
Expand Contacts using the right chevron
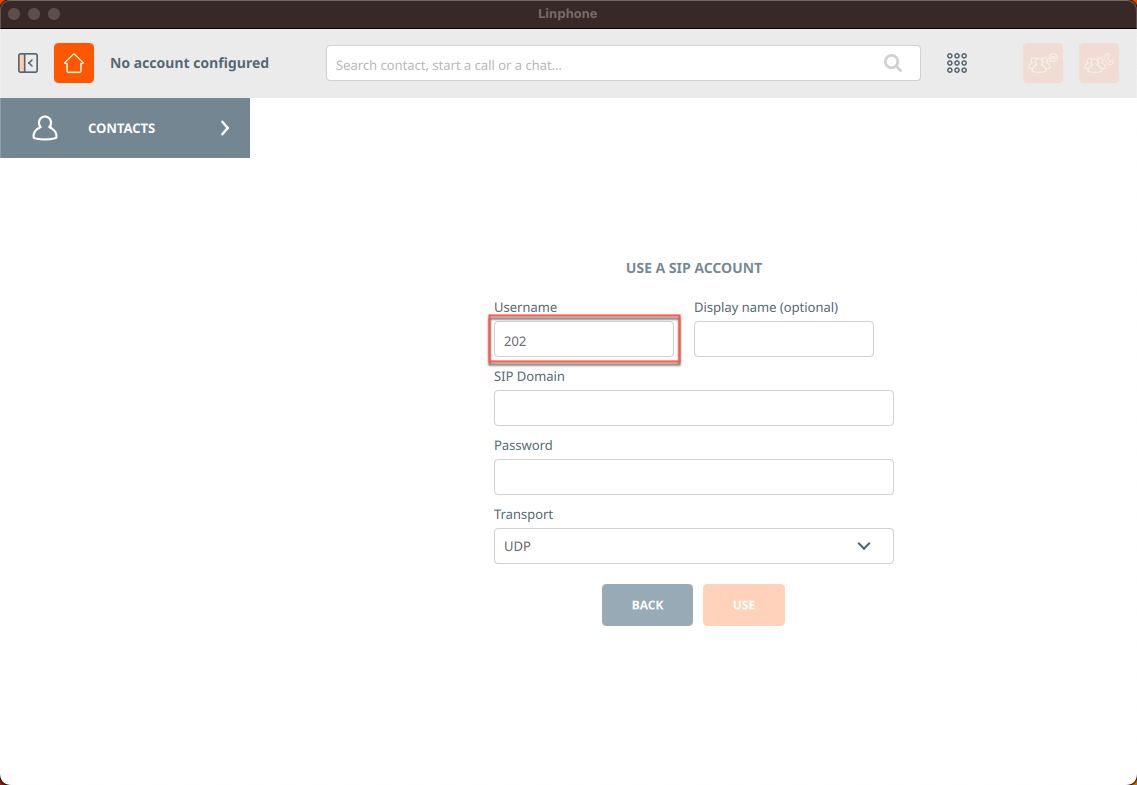pos(225,128)
